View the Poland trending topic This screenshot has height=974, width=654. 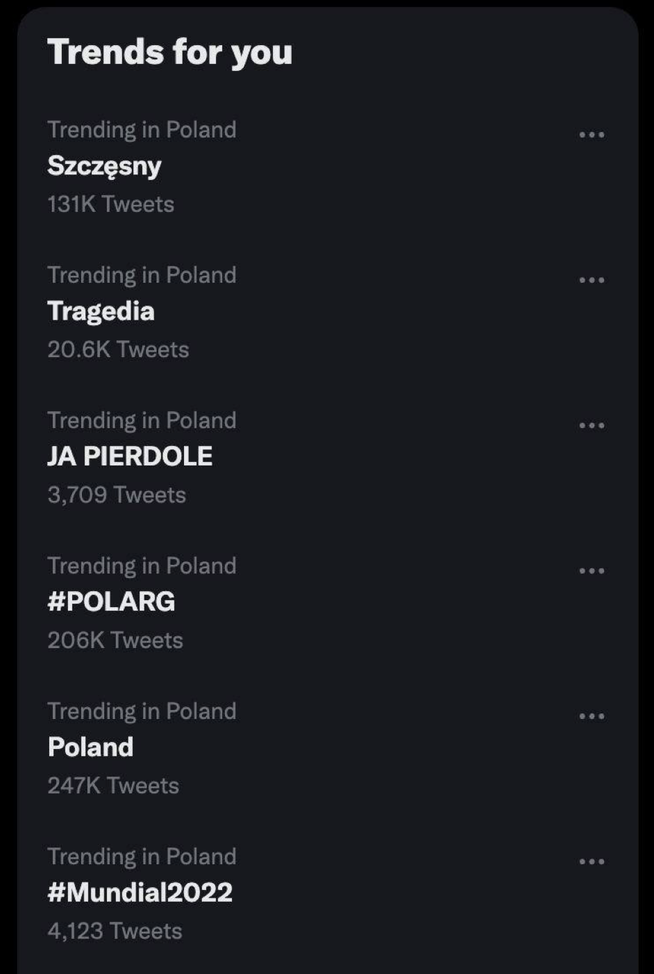(x=90, y=747)
